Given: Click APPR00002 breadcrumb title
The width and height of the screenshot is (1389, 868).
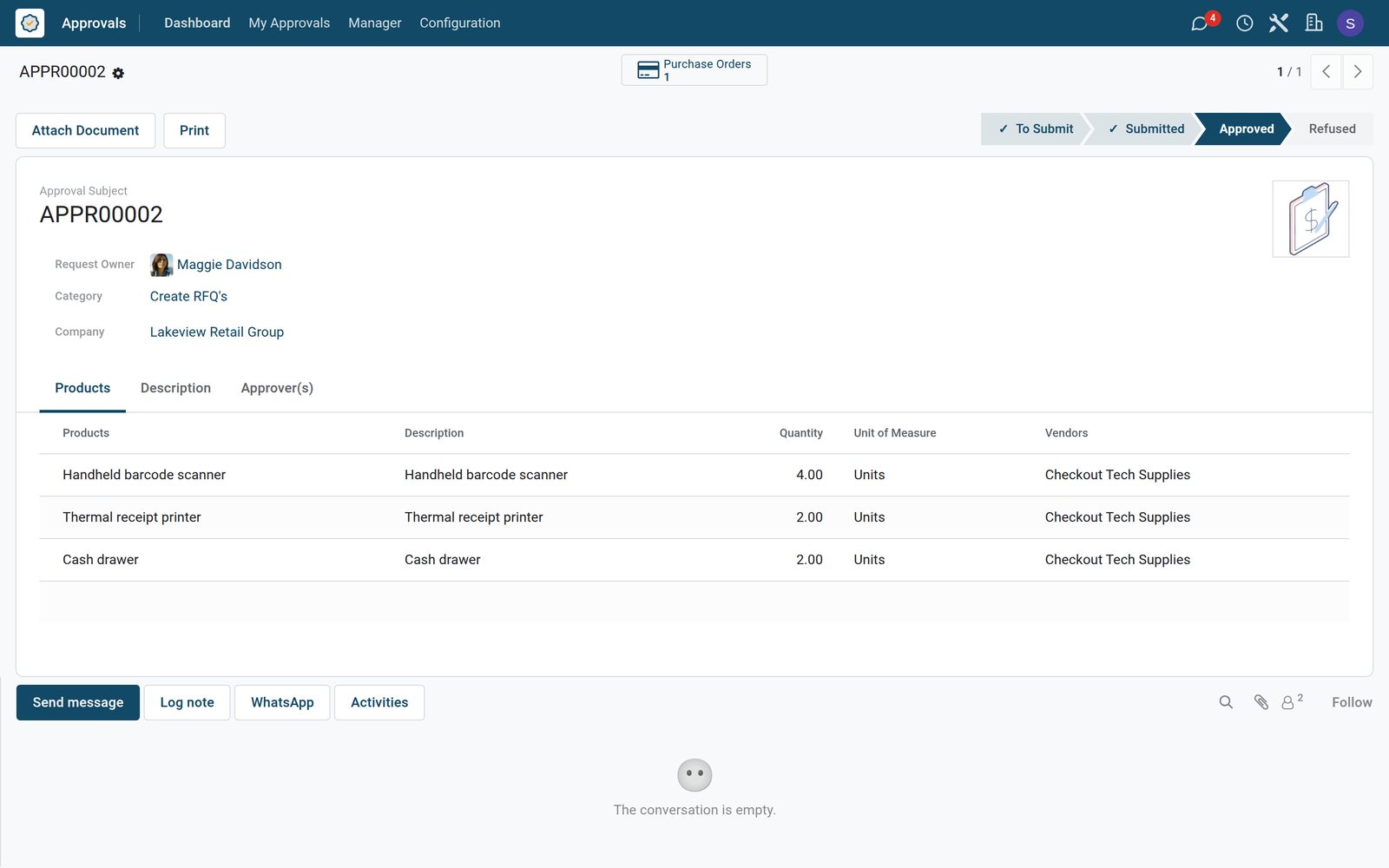Looking at the screenshot, I should (x=63, y=72).
